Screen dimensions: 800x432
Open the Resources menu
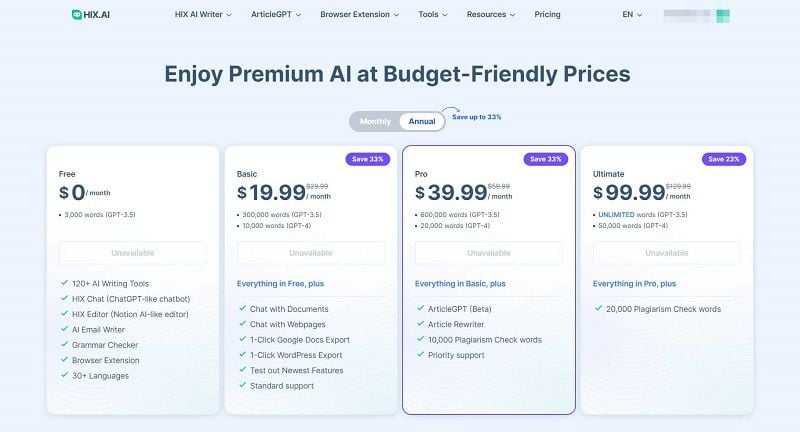pyautogui.click(x=490, y=15)
